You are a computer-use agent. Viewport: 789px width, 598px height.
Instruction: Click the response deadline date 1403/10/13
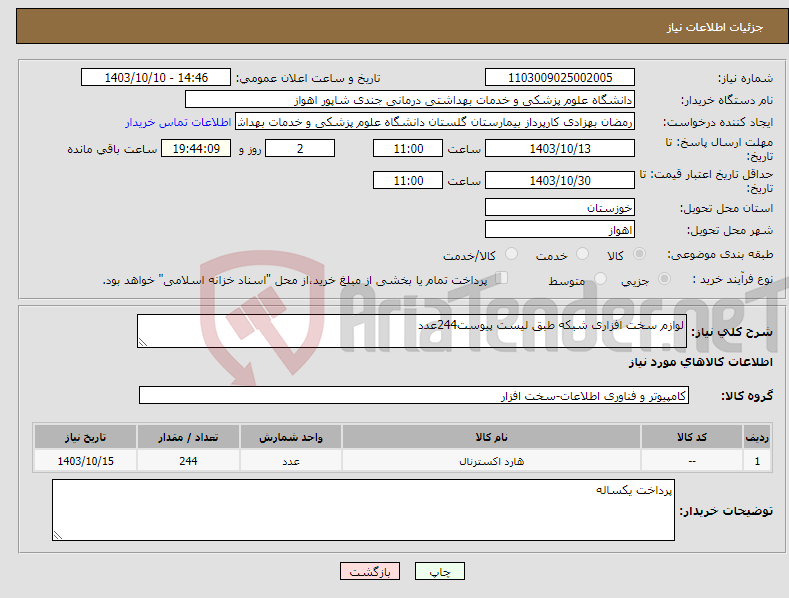(x=560, y=148)
